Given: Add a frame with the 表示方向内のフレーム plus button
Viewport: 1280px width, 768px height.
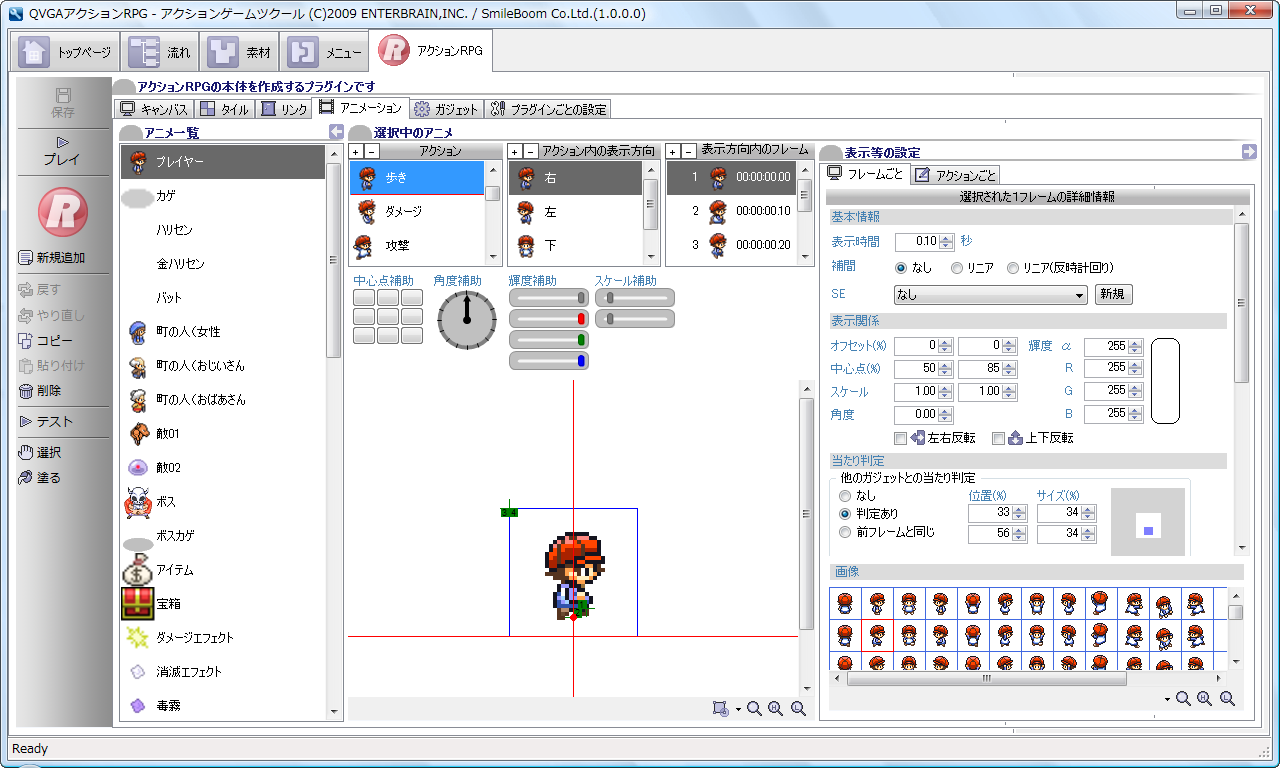Looking at the screenshot, I should pyautogui.click(x=673, y=151).
